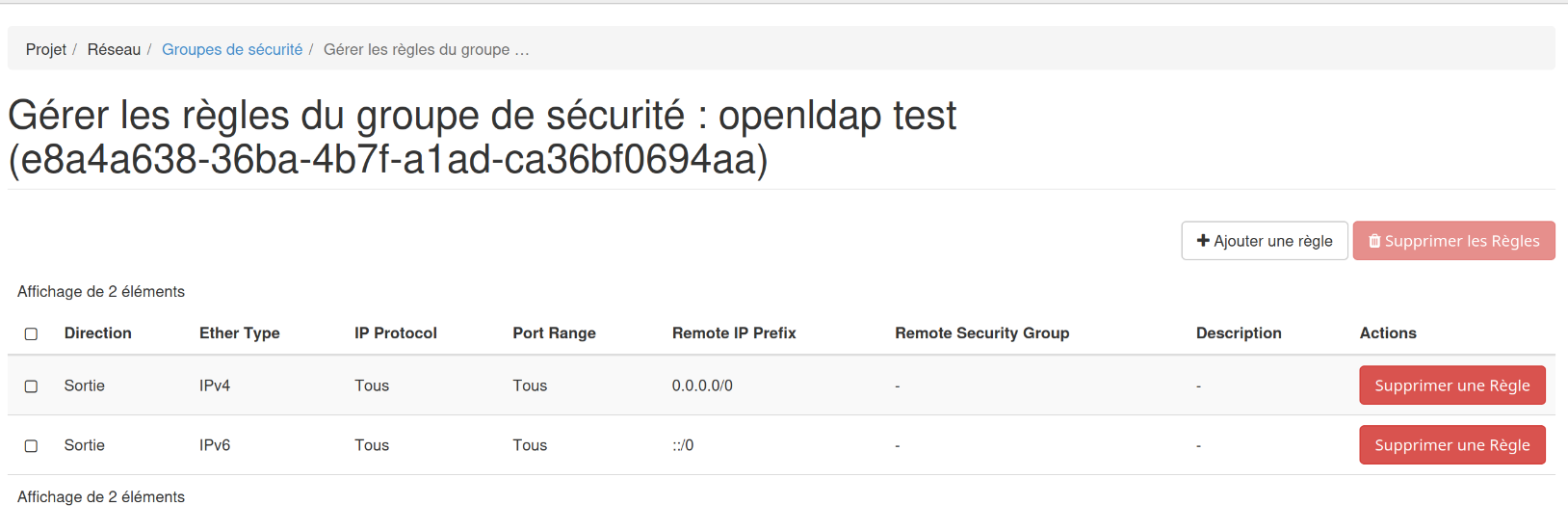The width and height of the screenshot is (1568, 531).
Task: Click Projet in the breadcrumb
Action: coord(46,49)
